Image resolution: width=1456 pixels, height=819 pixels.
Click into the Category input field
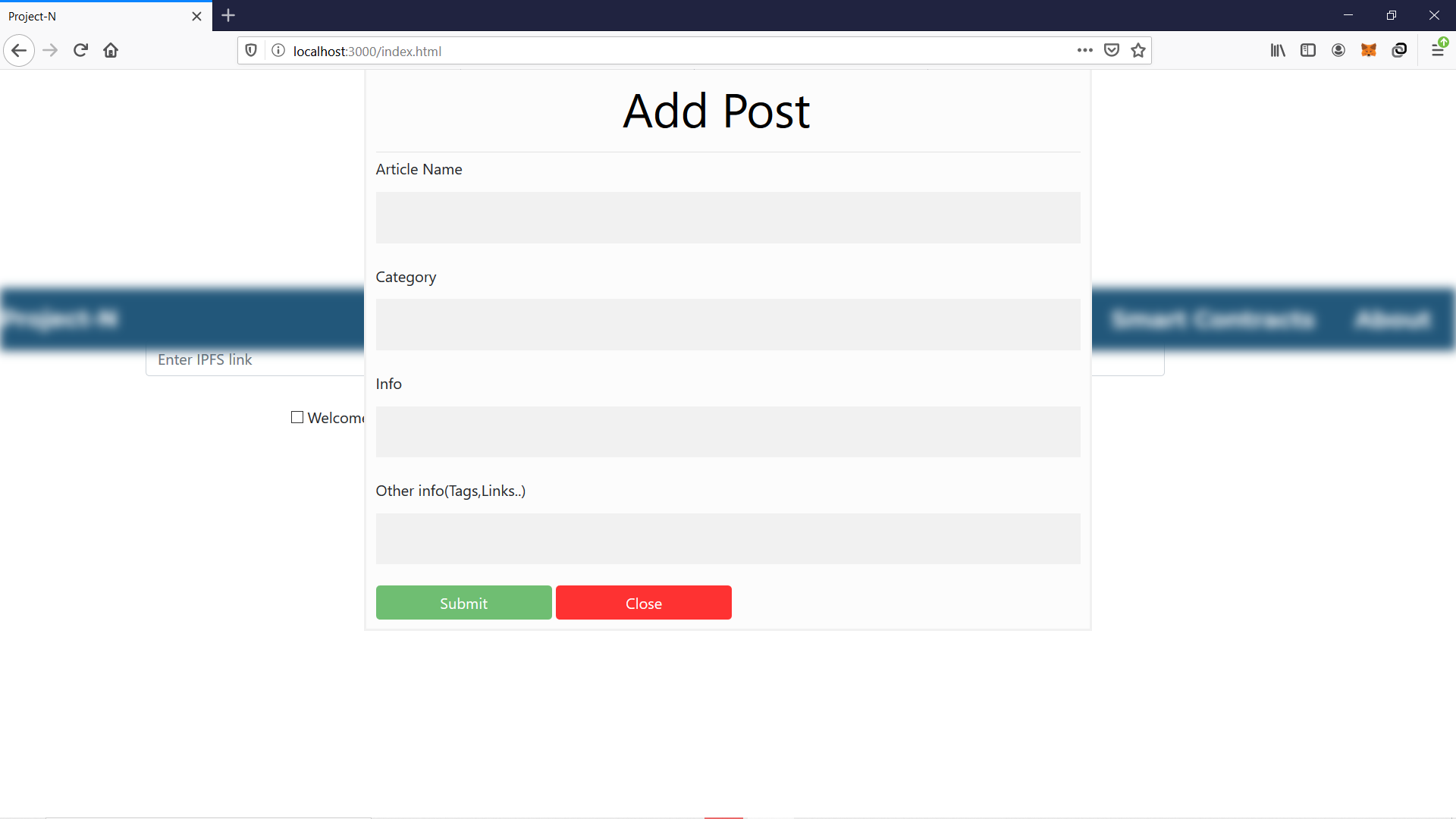tap(727, 325)
